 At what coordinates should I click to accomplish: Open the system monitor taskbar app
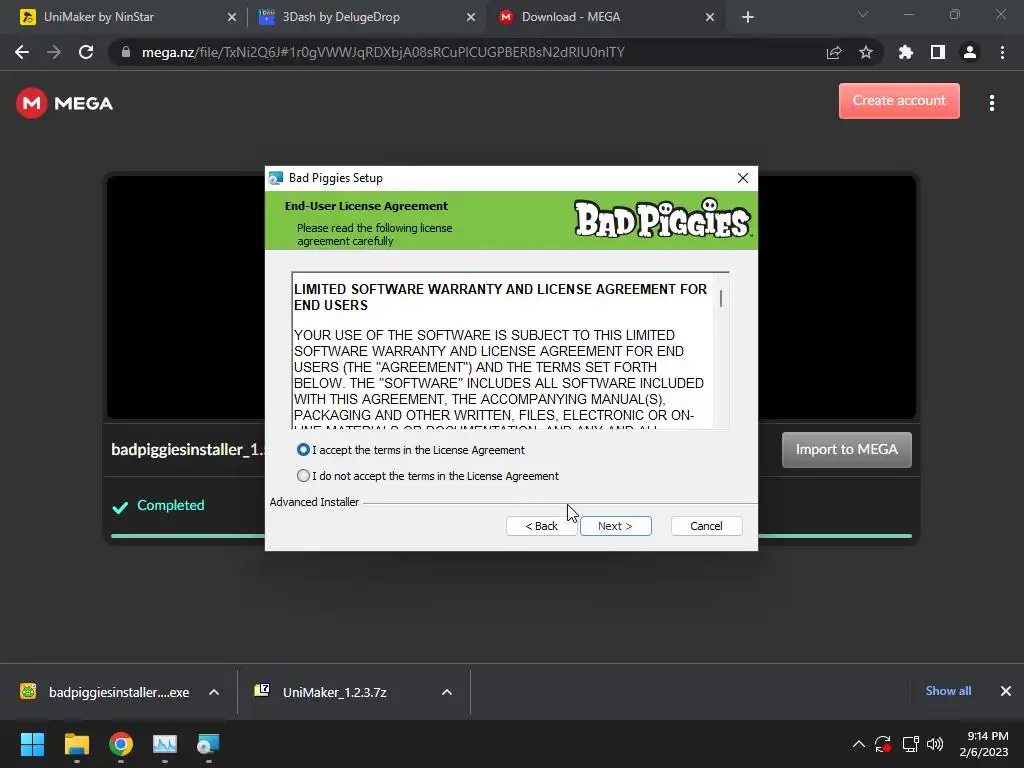[x=165, y=744]
